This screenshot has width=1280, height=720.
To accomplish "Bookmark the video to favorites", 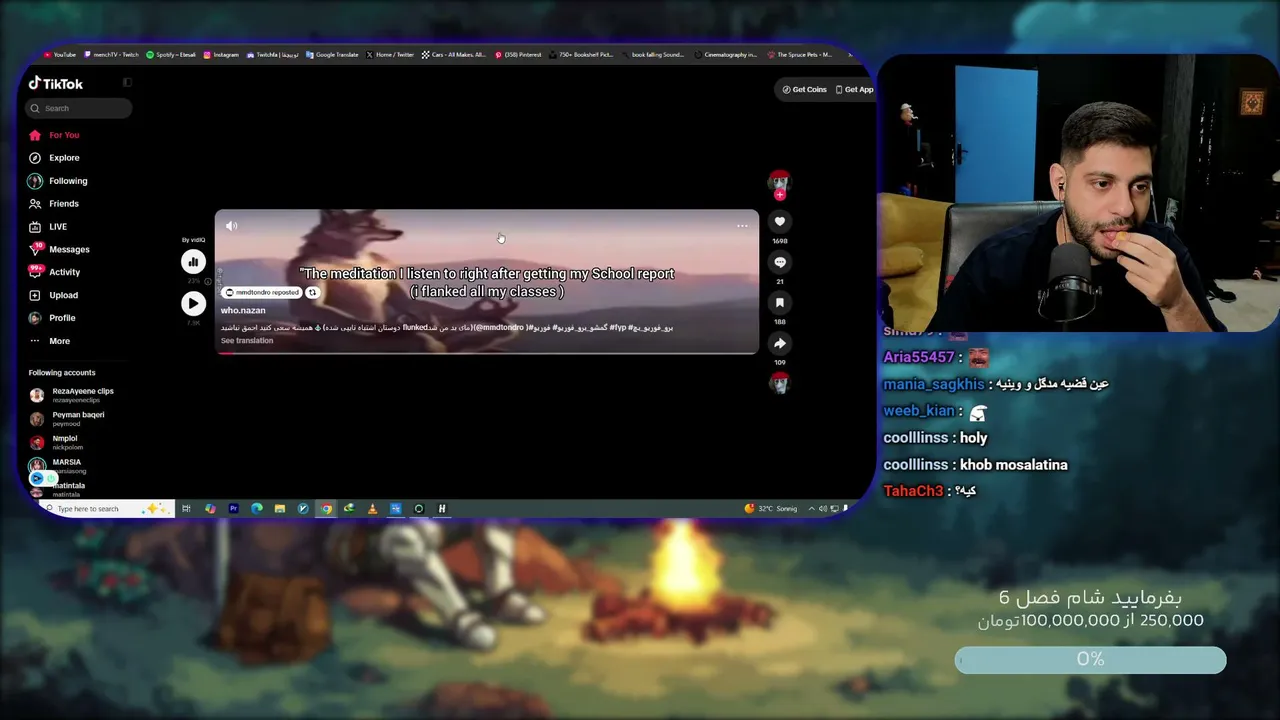I will pos(780,303).
